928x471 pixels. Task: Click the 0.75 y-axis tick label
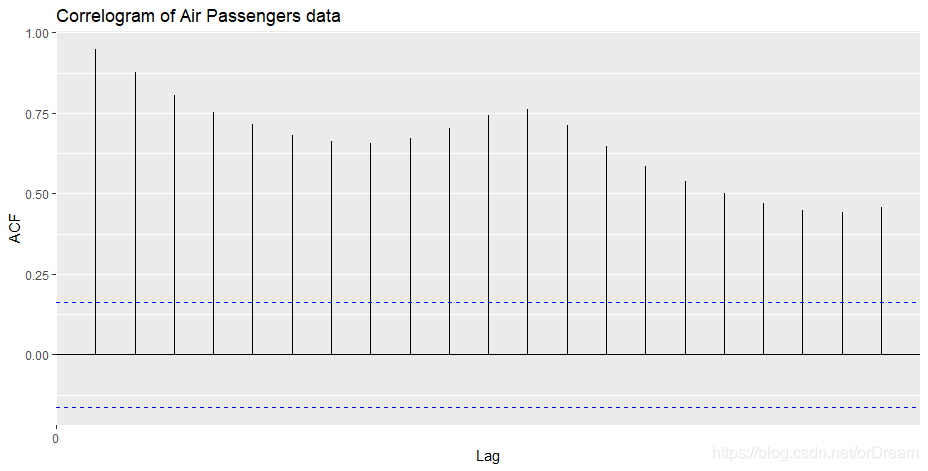tap(37, 114)
